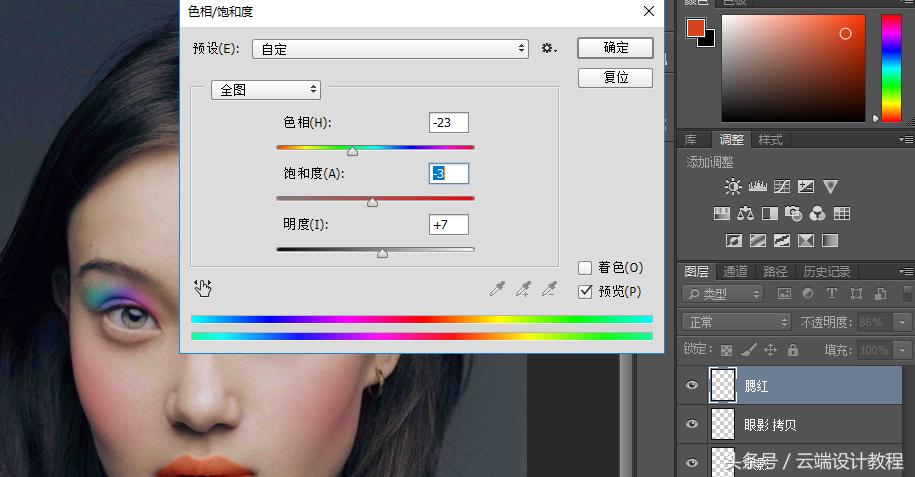Open the Layers panel flyout menu
Screen dimensions: 915x477
tap(906, 271)
